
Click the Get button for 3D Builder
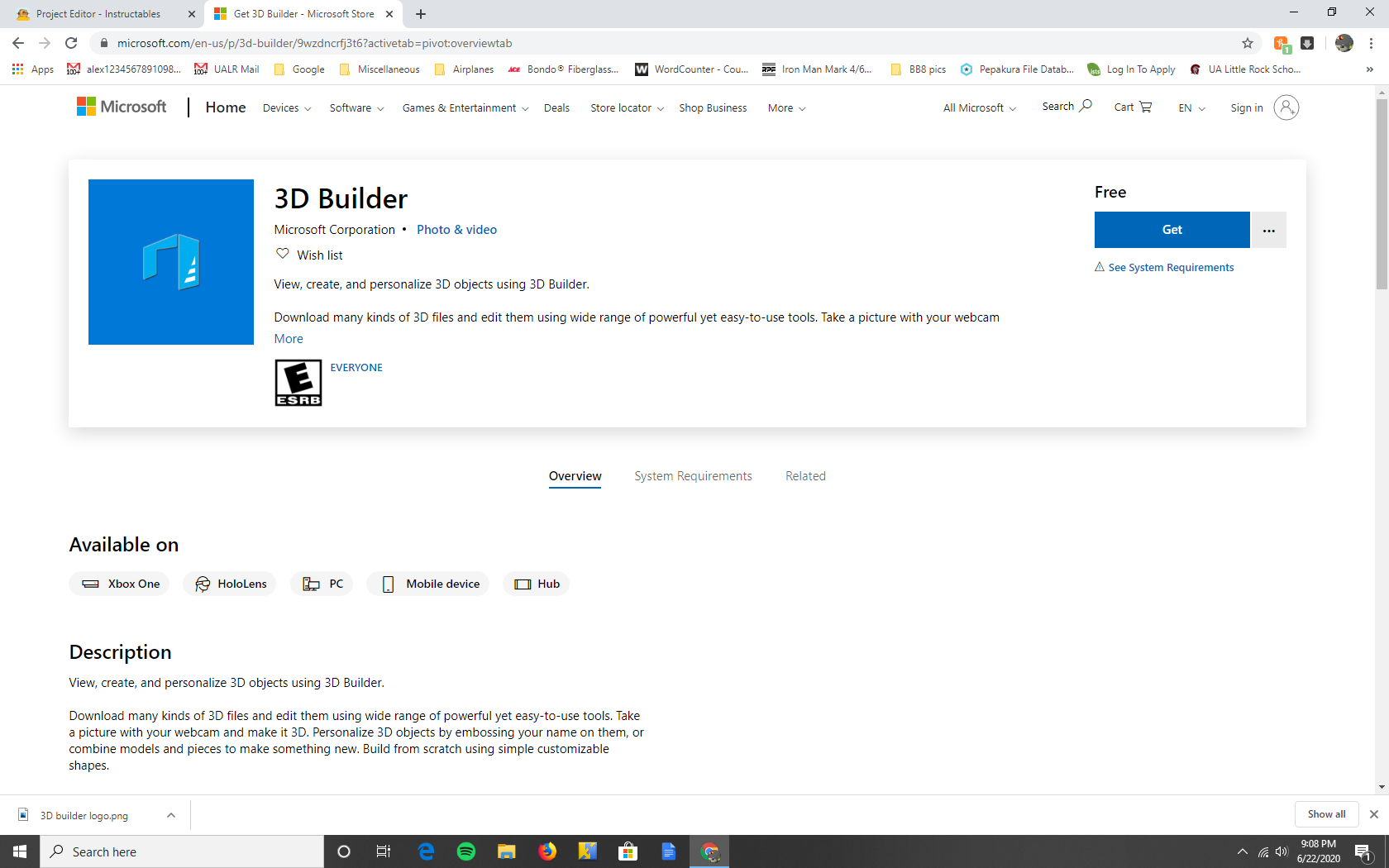pyautogui.click(x=1172, y=230)
